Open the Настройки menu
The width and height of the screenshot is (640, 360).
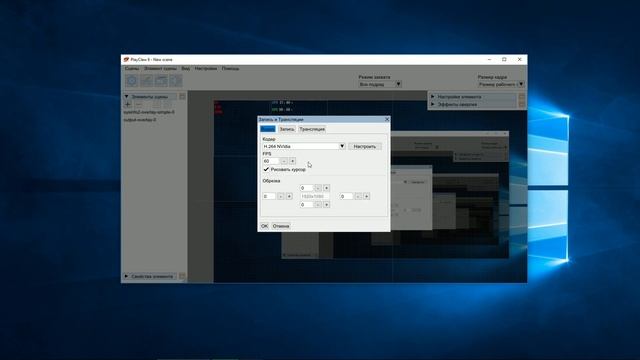206,69
